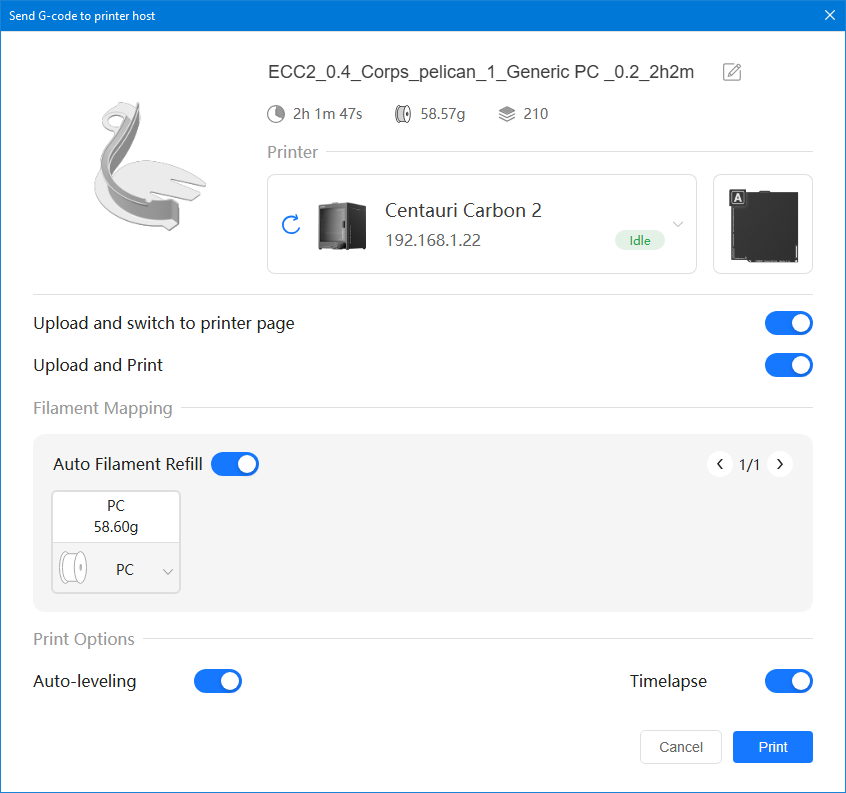Disable the Upload and Print switch
The width and height of the screenshot is (846, 793).
[788, 365]
